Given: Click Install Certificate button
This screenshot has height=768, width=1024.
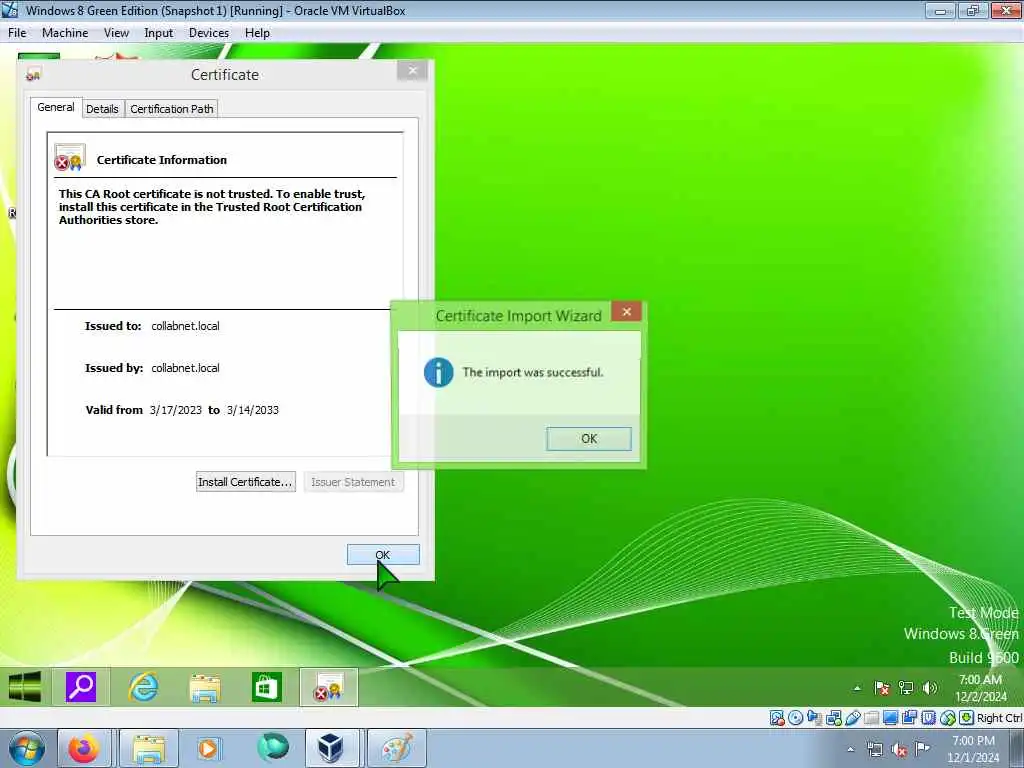Looking at the screenshot, I should pyautogui.click(x=246, y=482).
